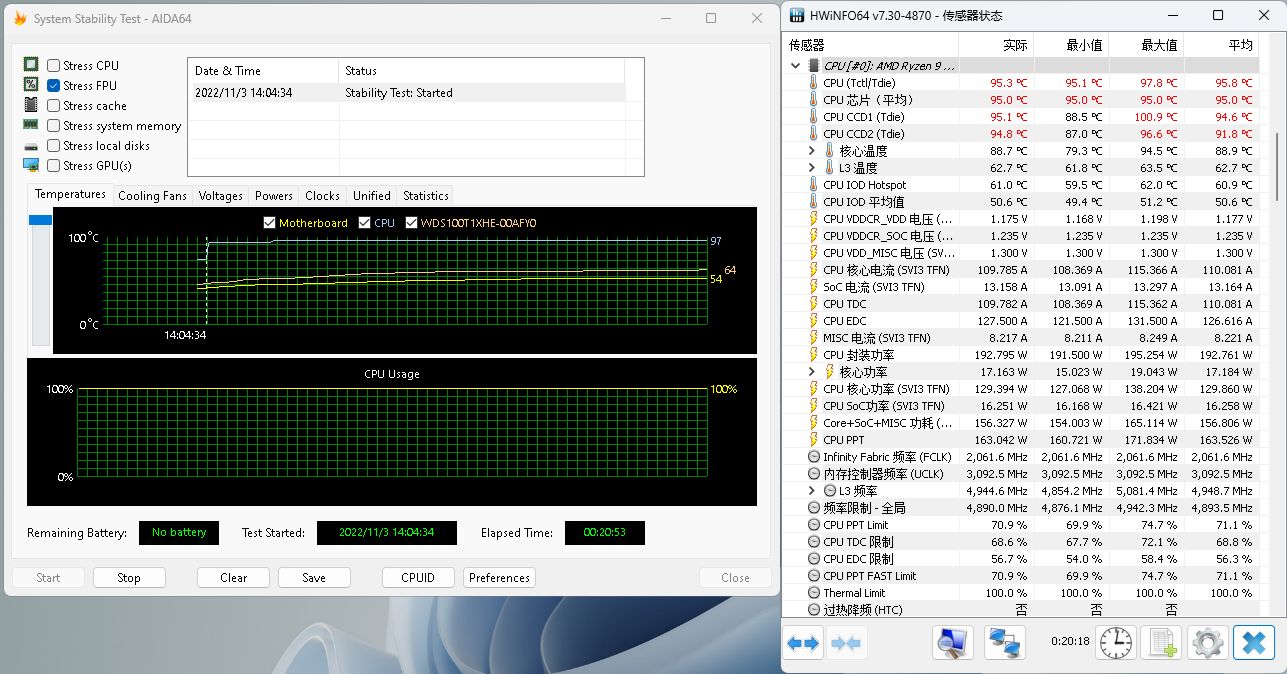Select the 过热降频 (HTC) row
This screenshot has width=1287, height=674.
1020,610
